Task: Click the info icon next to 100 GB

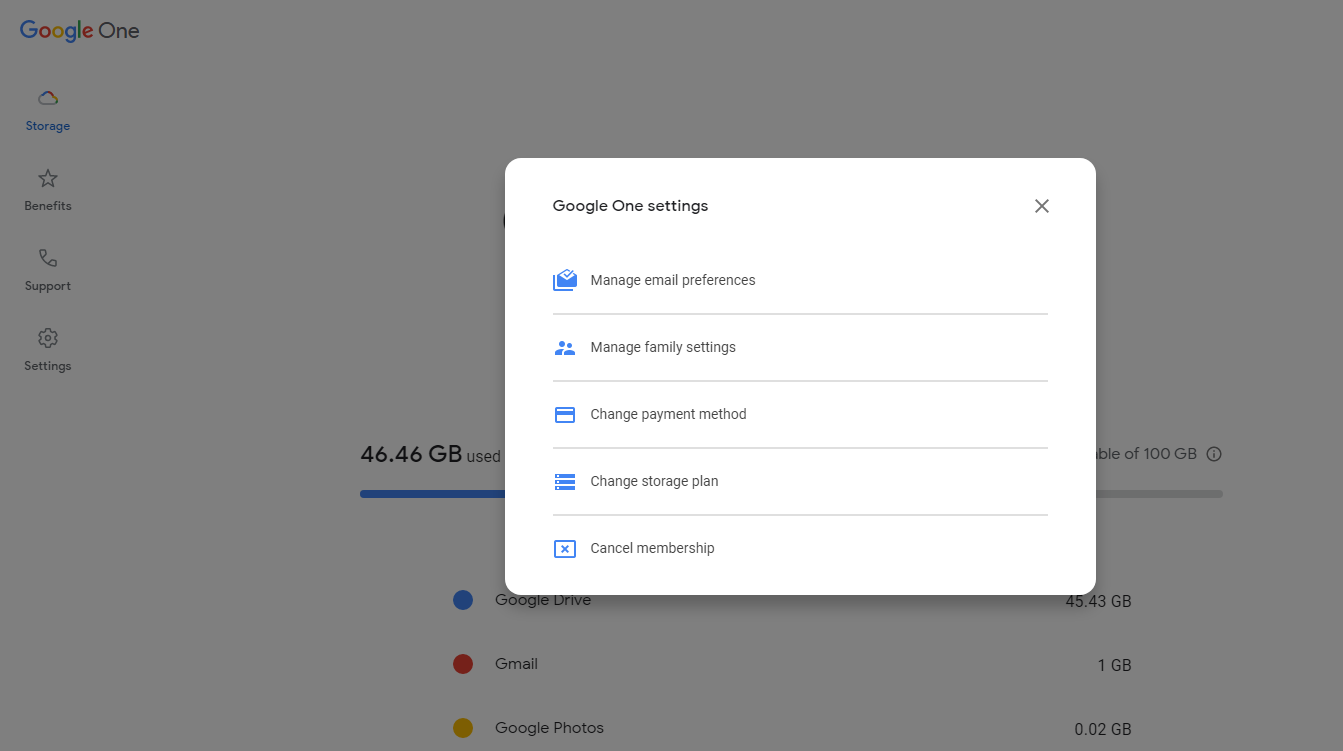Action: pyautogui.click(x=1214, y=453)
